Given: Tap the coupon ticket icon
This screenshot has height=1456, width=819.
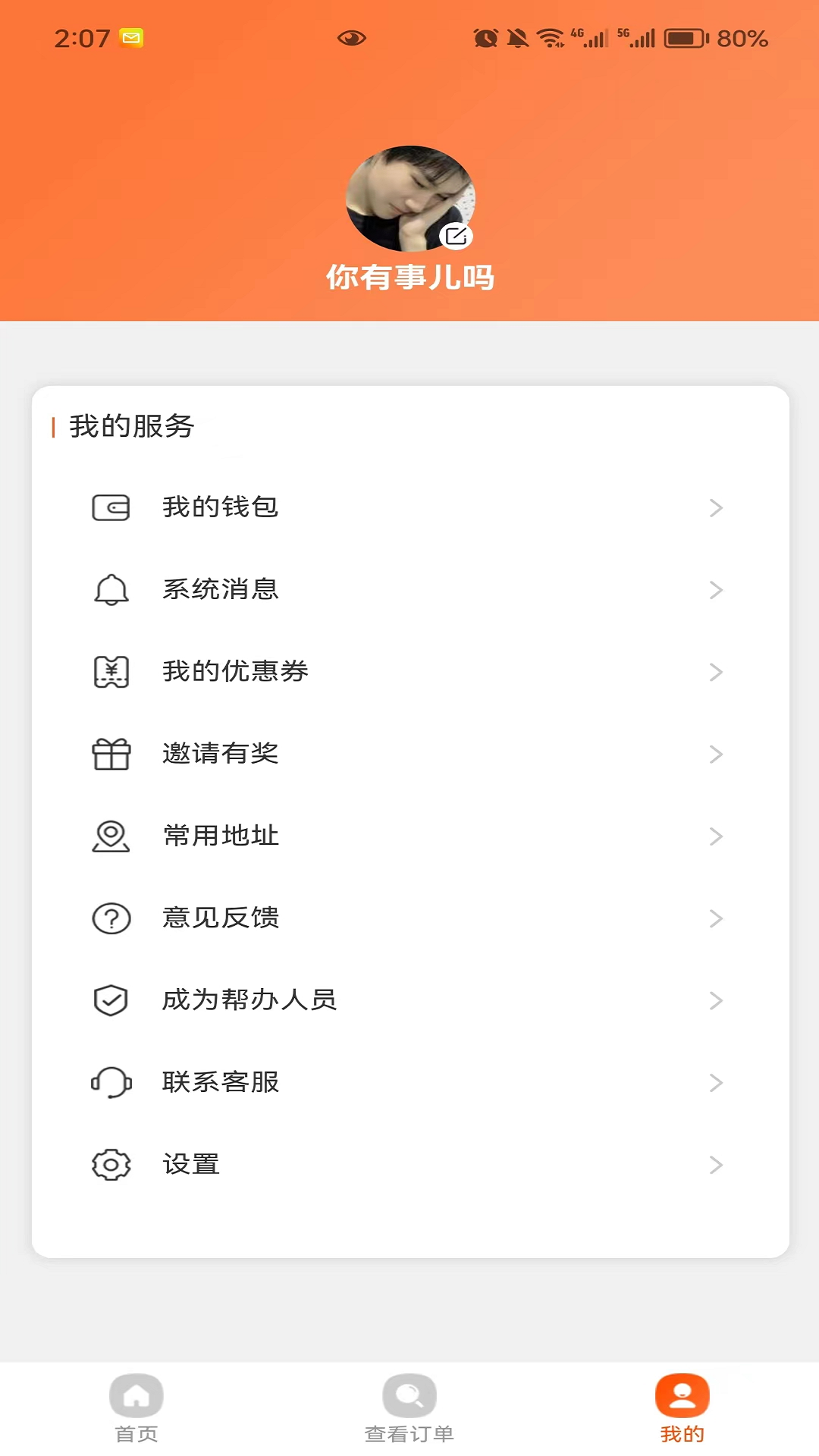Looking at the screenshot, I should [111, 672].
